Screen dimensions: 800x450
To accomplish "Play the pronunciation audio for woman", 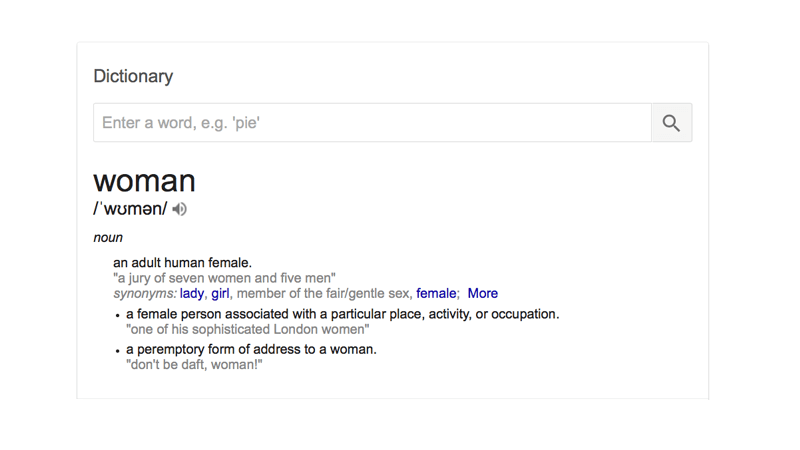I will pyautogui.click(x=179, y=209).
